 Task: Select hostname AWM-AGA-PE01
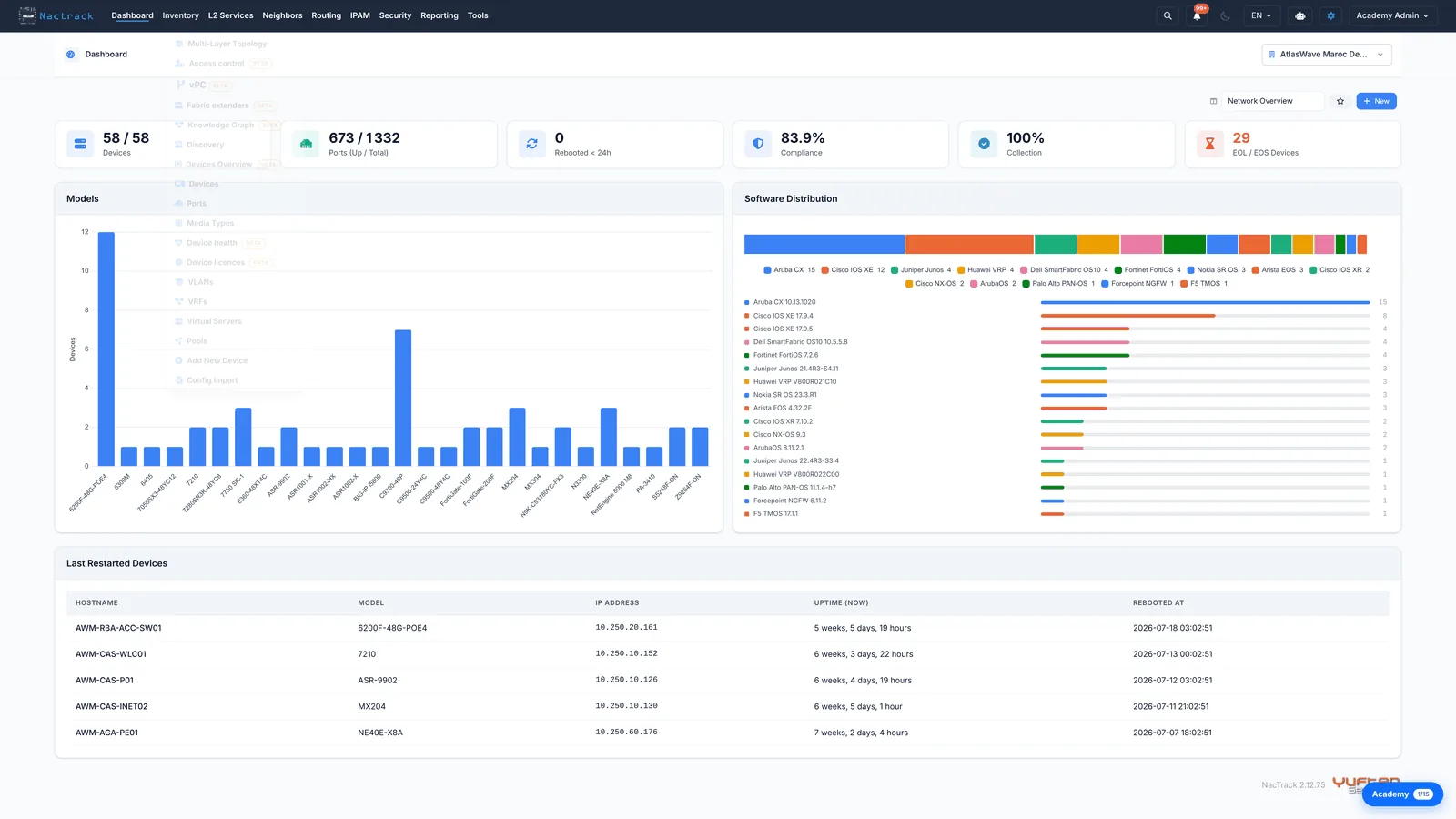coord(107,733)
